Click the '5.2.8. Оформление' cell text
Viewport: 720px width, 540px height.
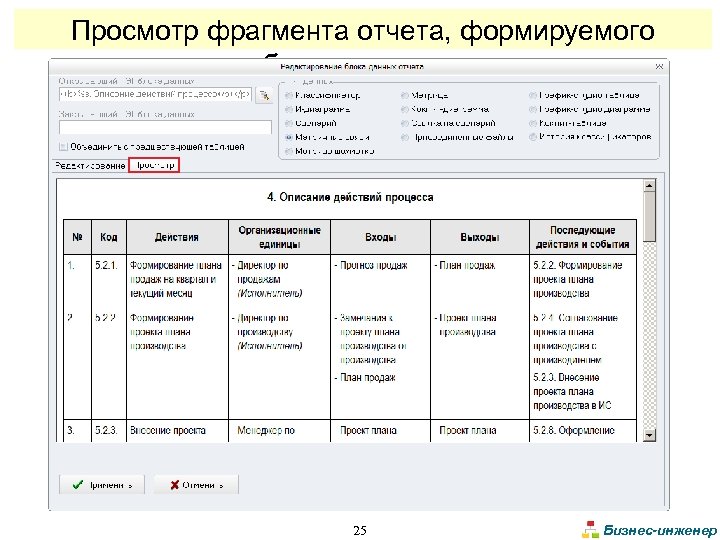click(x=574, y=431)
